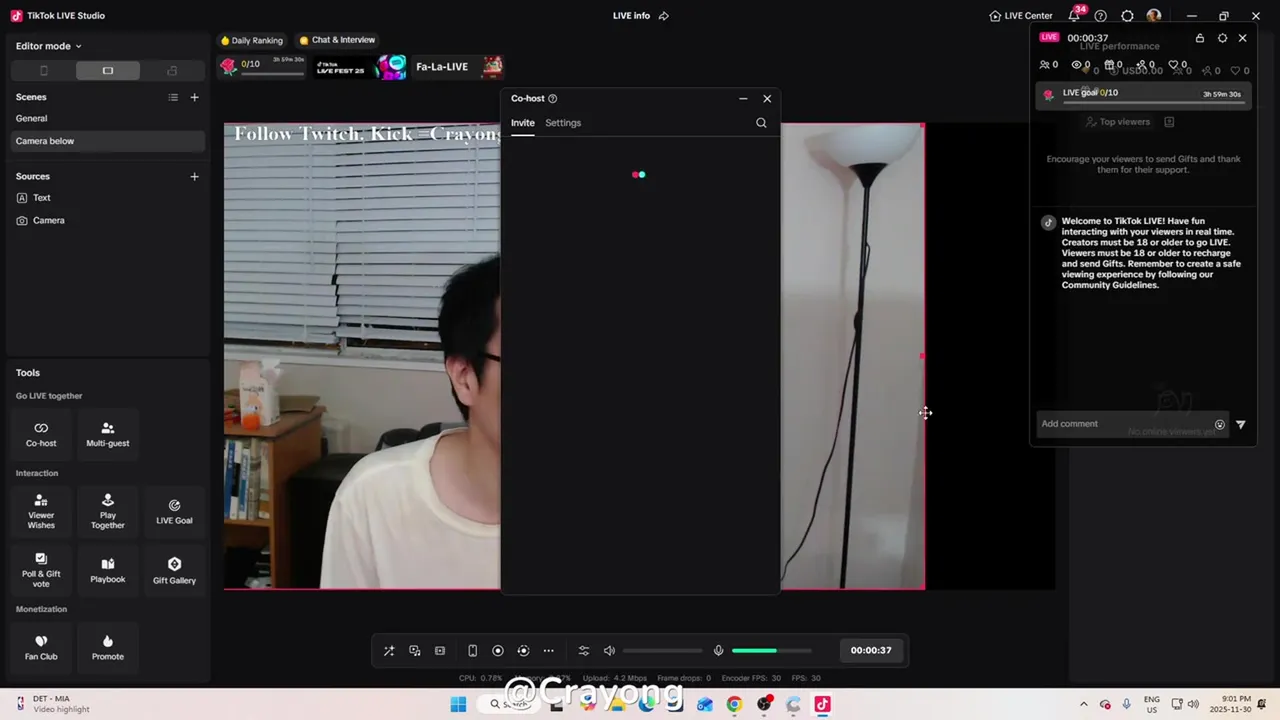Click the 0/10 goal badge near Daily Ranking
1280x720 pixels.
point(263,67)
